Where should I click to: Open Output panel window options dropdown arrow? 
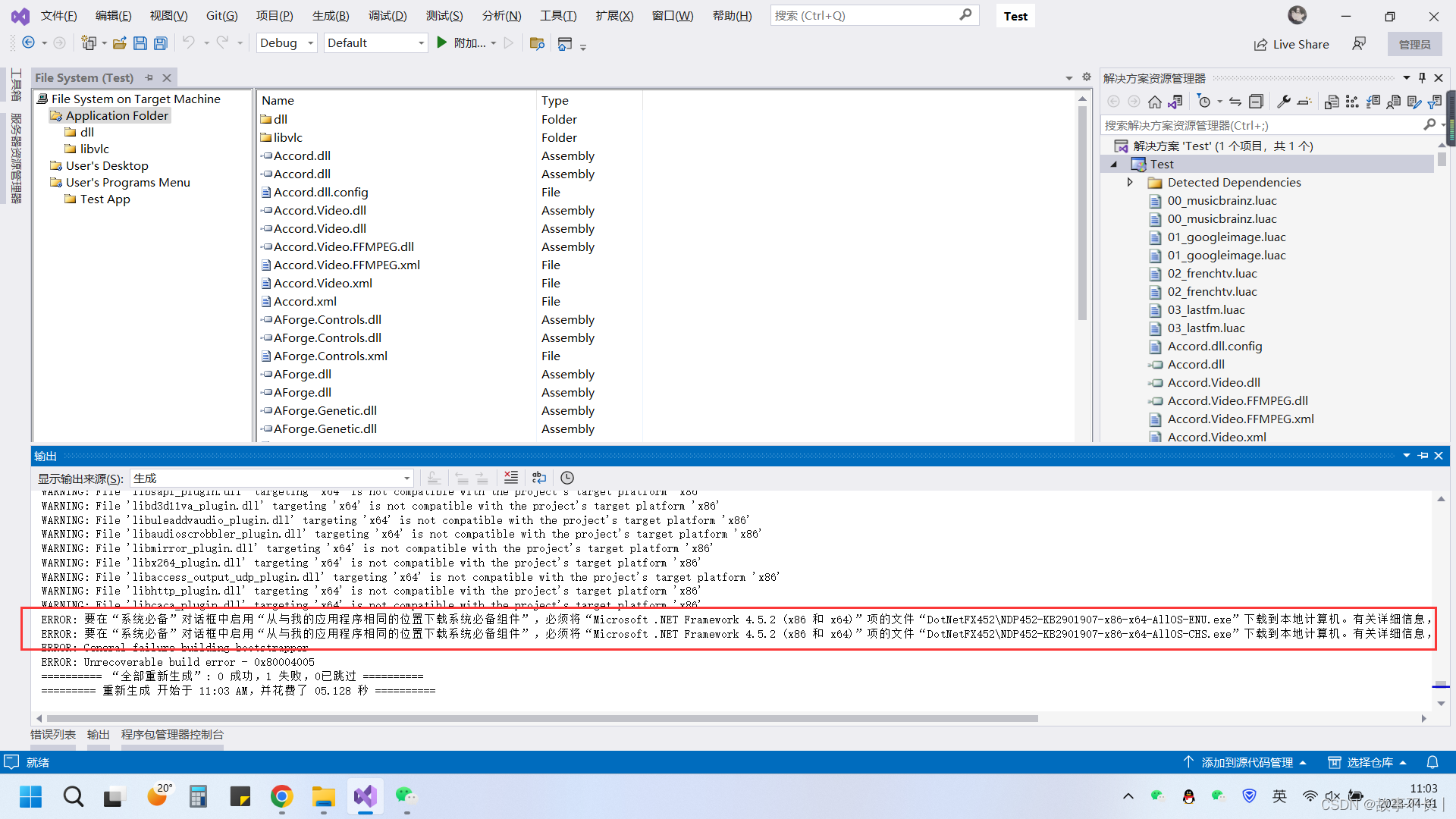(x=1407, y=456)
